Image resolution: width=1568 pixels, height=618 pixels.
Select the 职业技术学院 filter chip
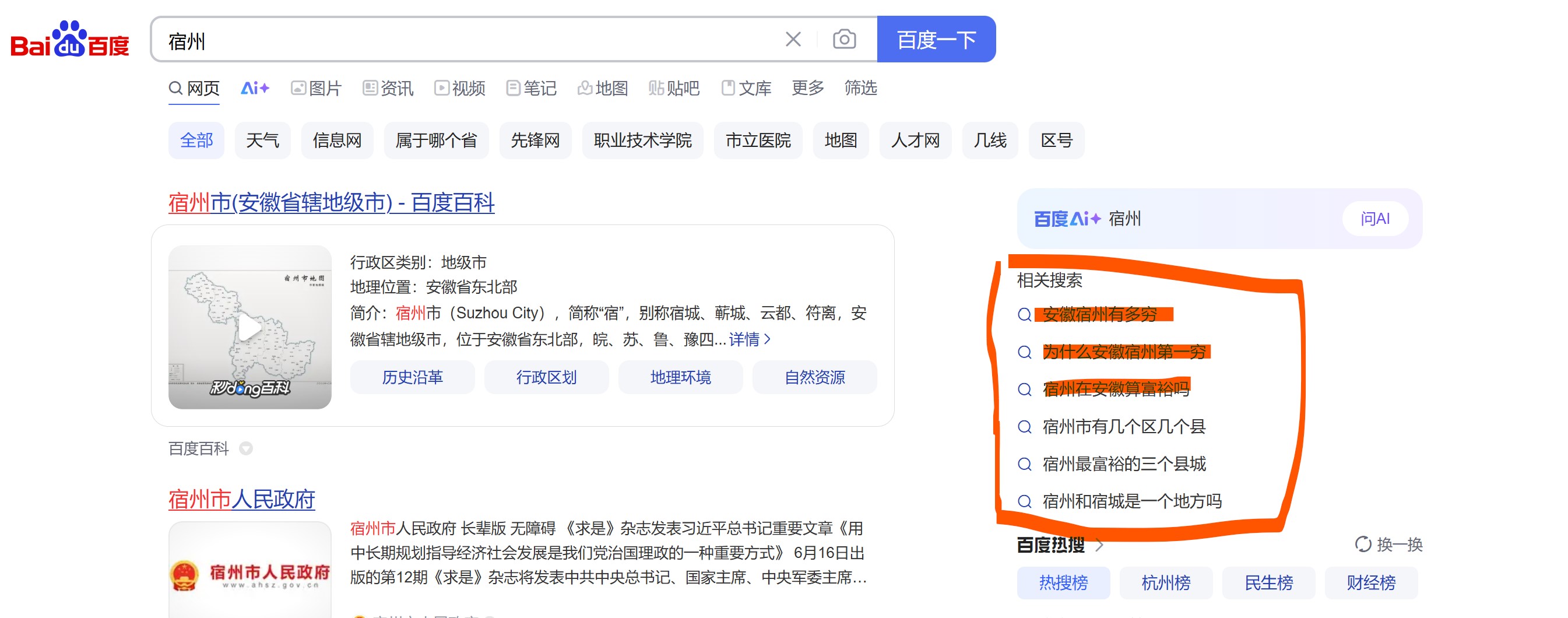coord(643,141)
